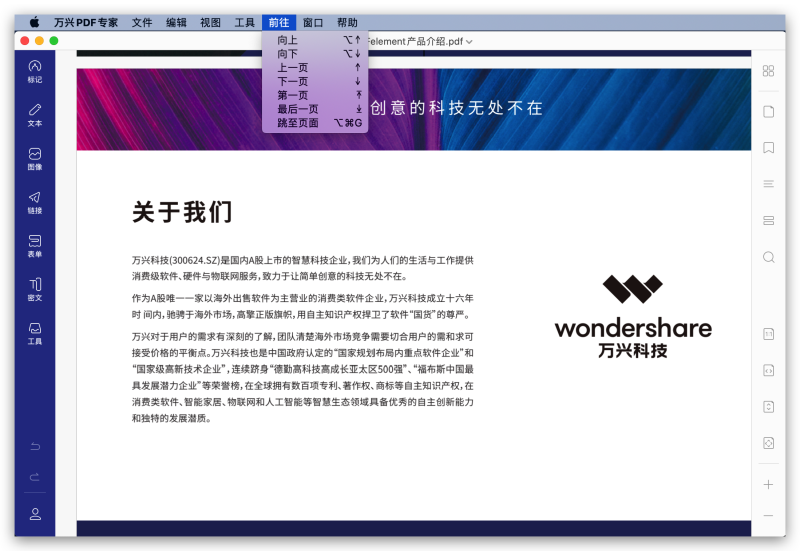Choose 下一页 from the menu
Viewport: 800px width, 551px height.
[x=315, y=81]
